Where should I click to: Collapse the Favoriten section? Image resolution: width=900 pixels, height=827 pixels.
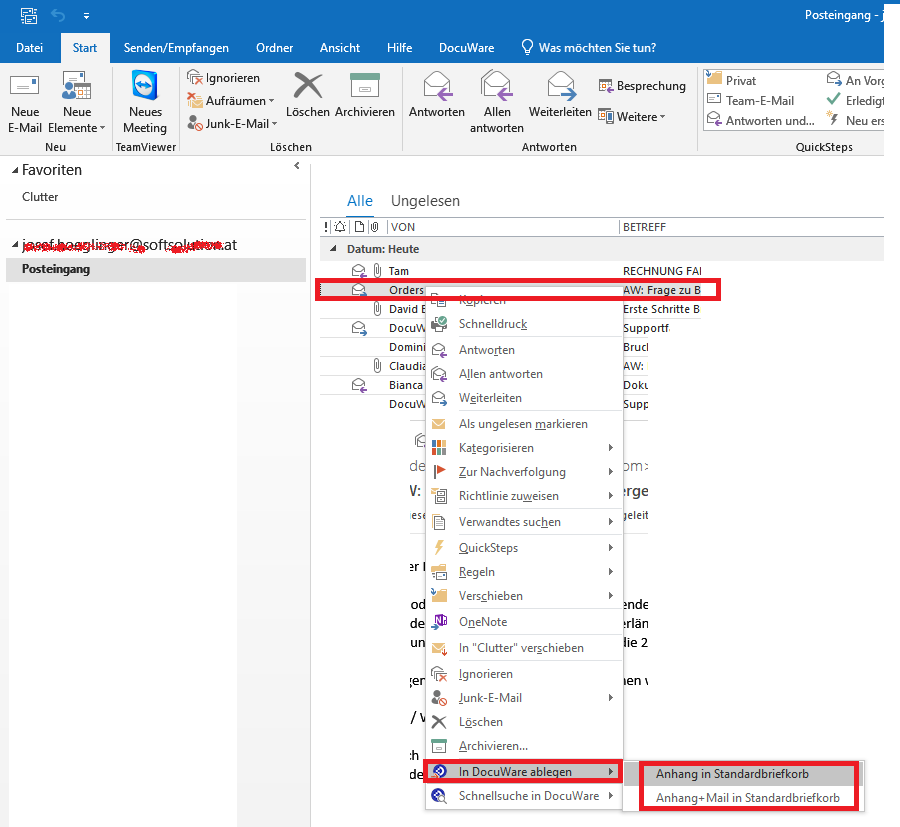pyautogui.click(x=15, y=170)
